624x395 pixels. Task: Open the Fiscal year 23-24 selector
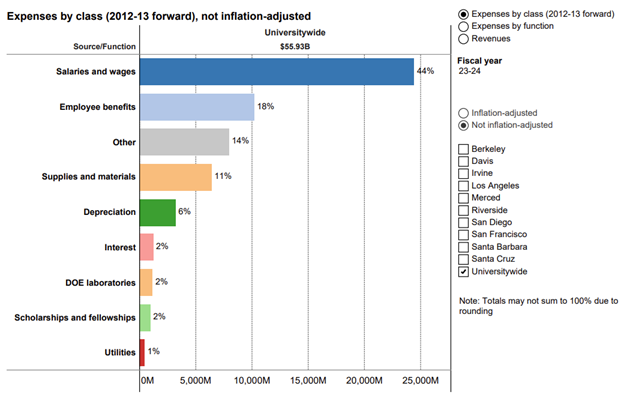(x=470, y=71)
